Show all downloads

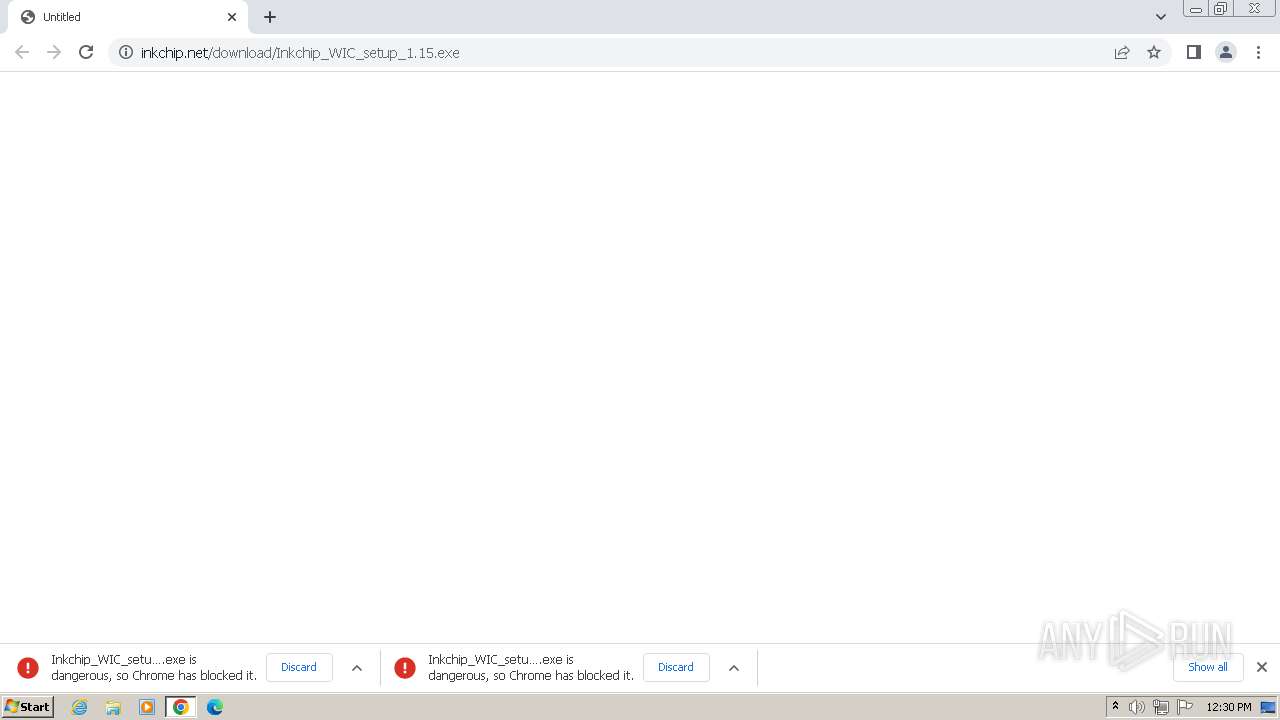click(x=1208, y=667)
